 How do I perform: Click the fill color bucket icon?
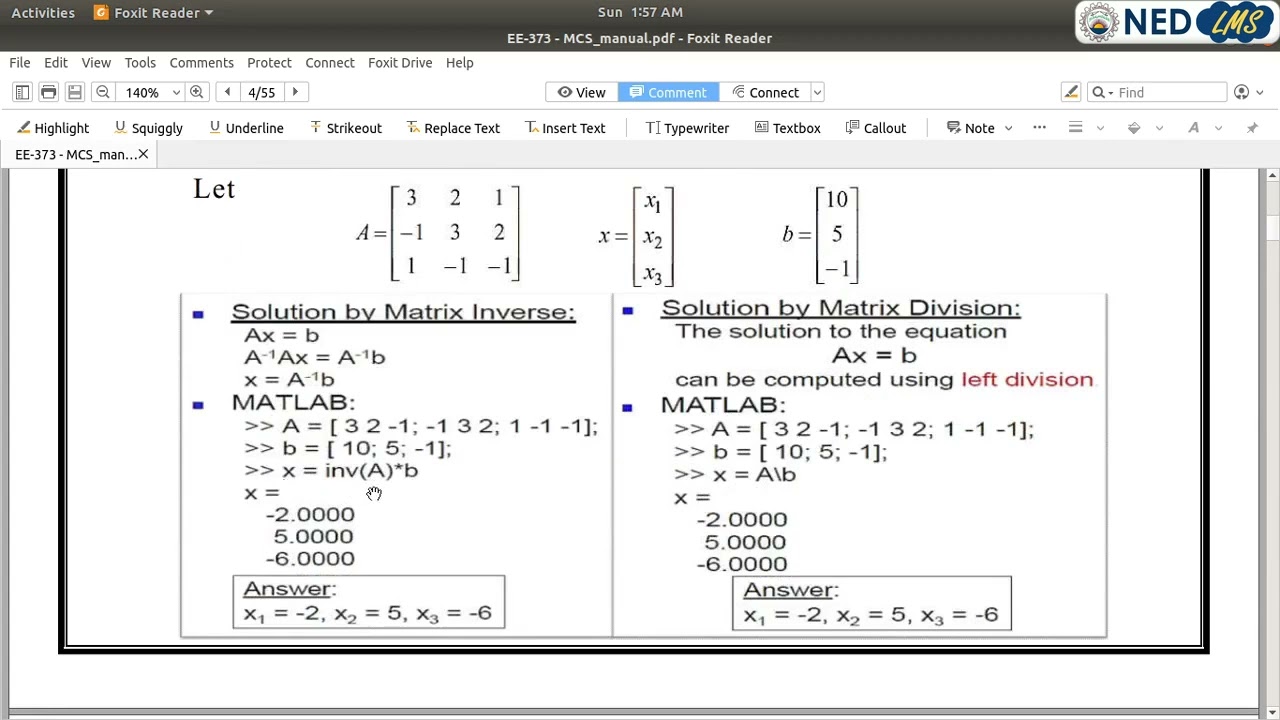[1134, 128]
